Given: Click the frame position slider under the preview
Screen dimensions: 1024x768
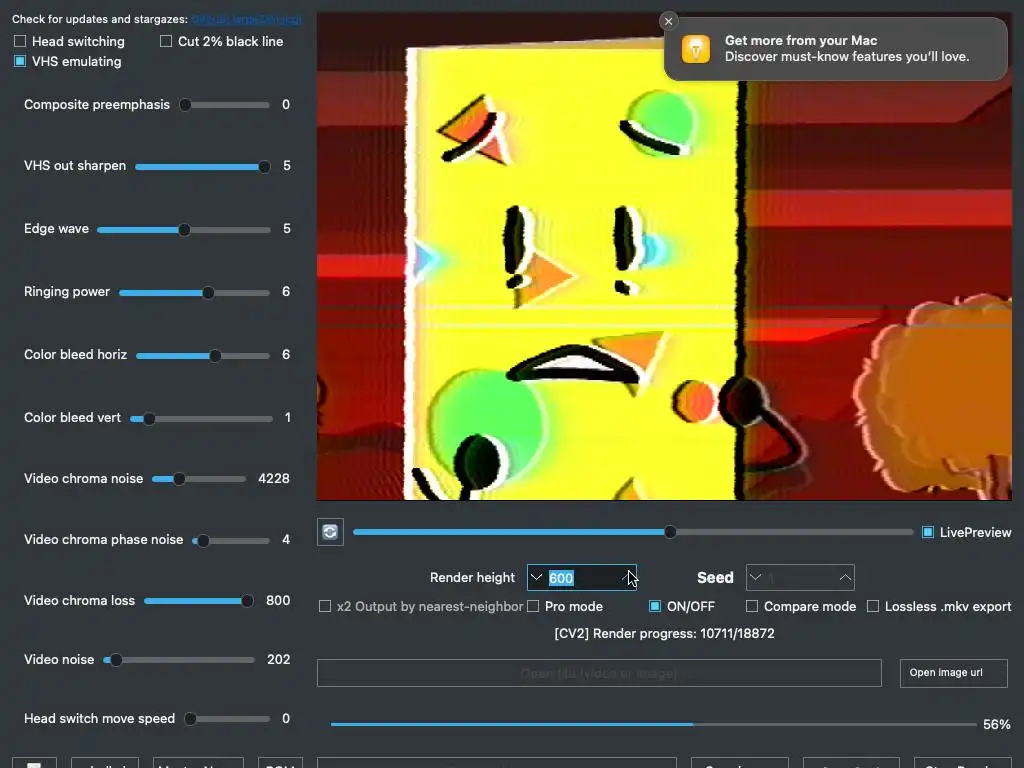Looking at the screenshot, I should coord(633,532).
